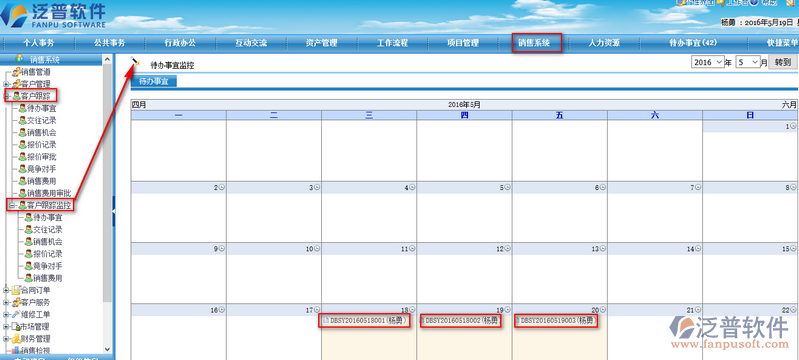The image size is (799, 360).
Task: Open the DBSY20160519003 calendar entry
Action: (x=555, y=321)
